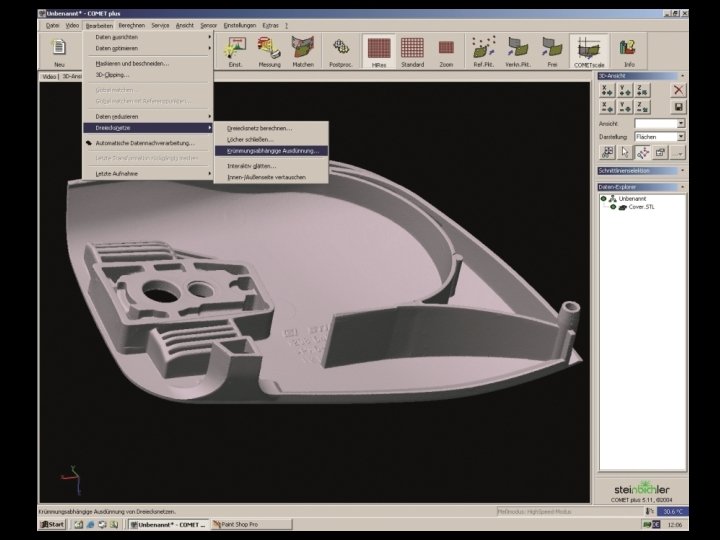Expand the Darstellung dropdown showing Flächen

[681, 137]
